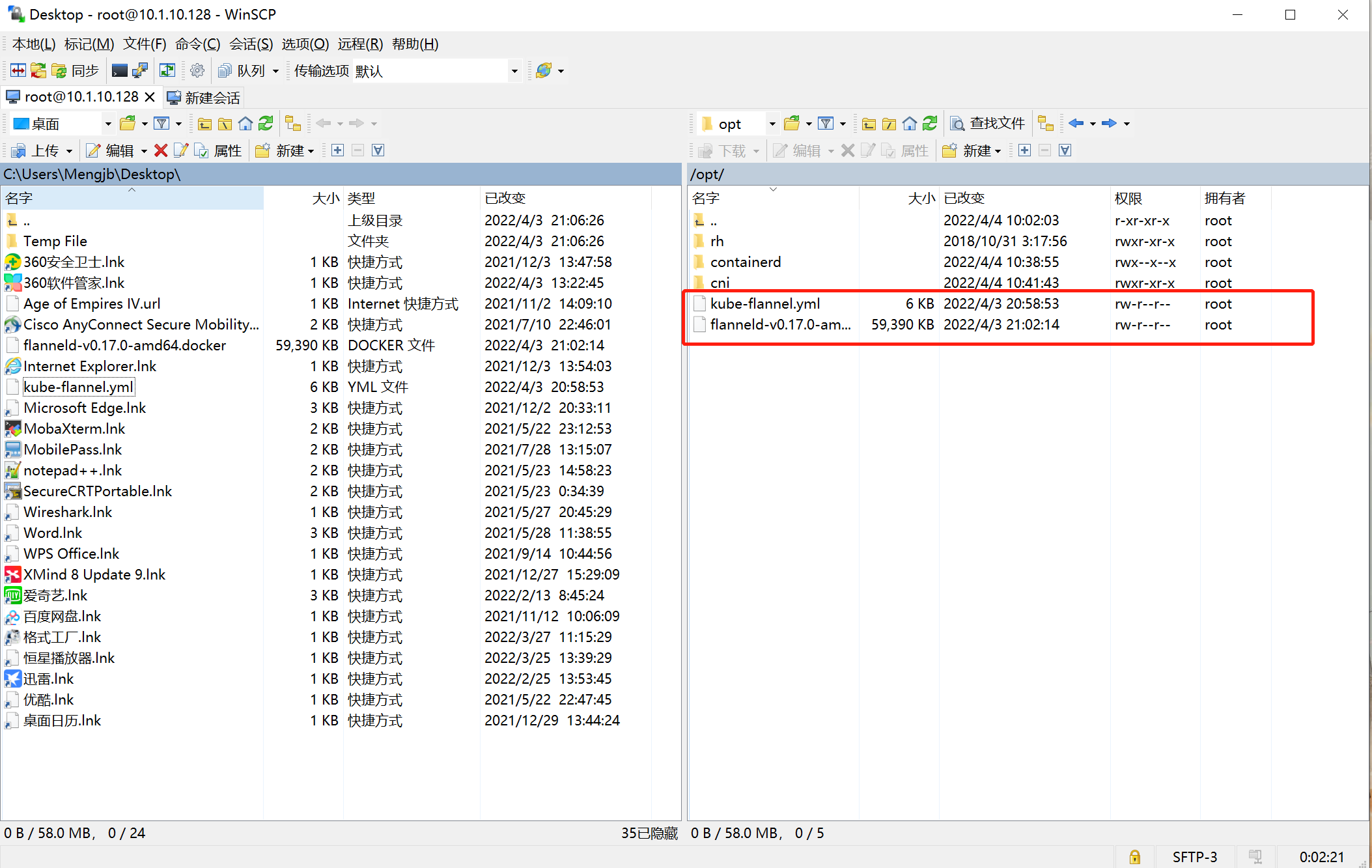This screenshot has width=1372, height=868.
Task: Toggle local directory tree icon
Action: [x=293, y=123]
